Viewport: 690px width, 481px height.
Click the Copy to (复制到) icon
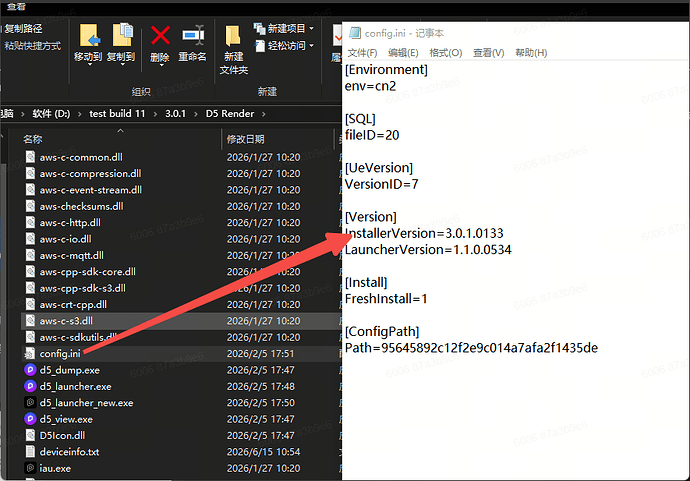tap(122, 35)
